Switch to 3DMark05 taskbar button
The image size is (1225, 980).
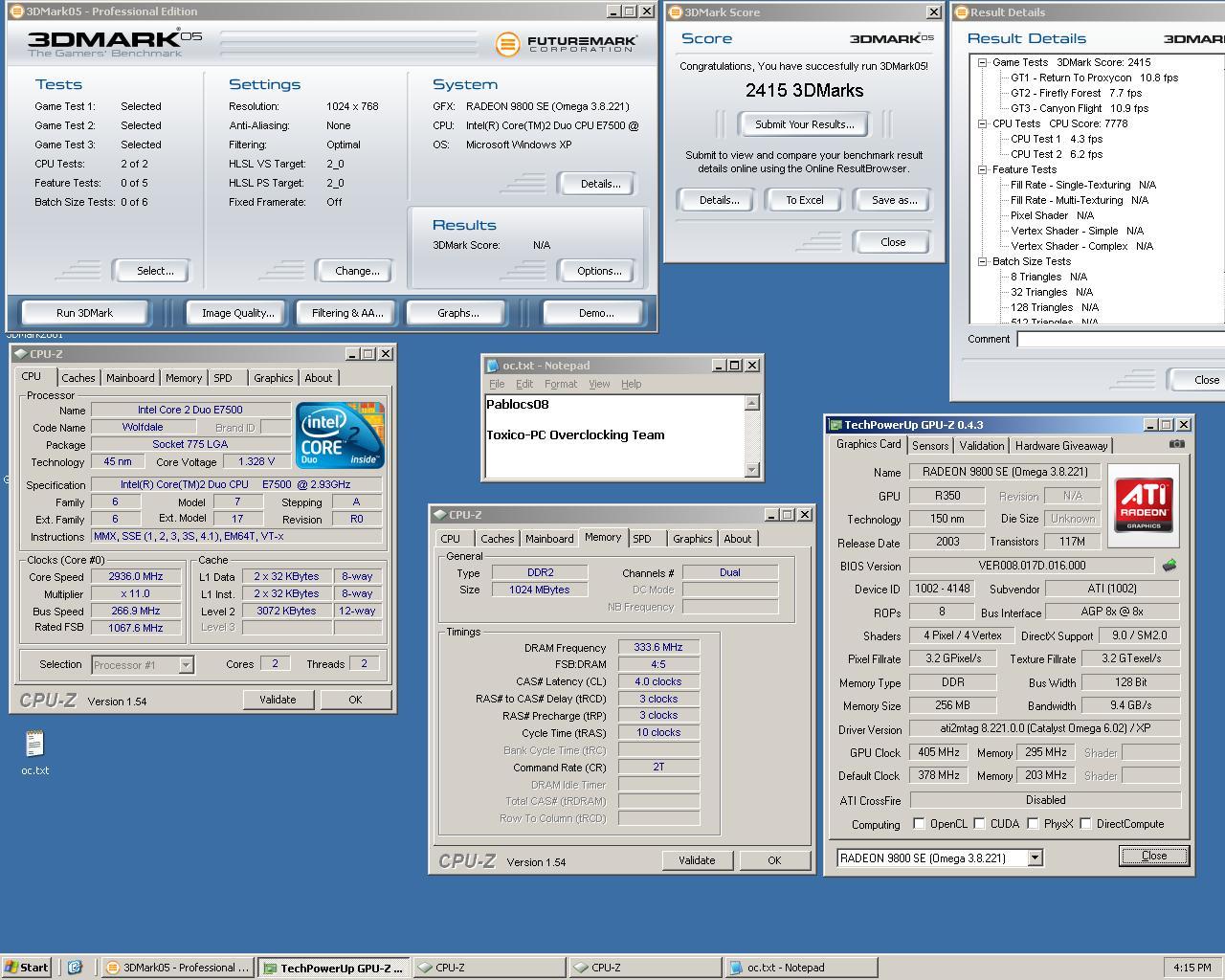177,968
